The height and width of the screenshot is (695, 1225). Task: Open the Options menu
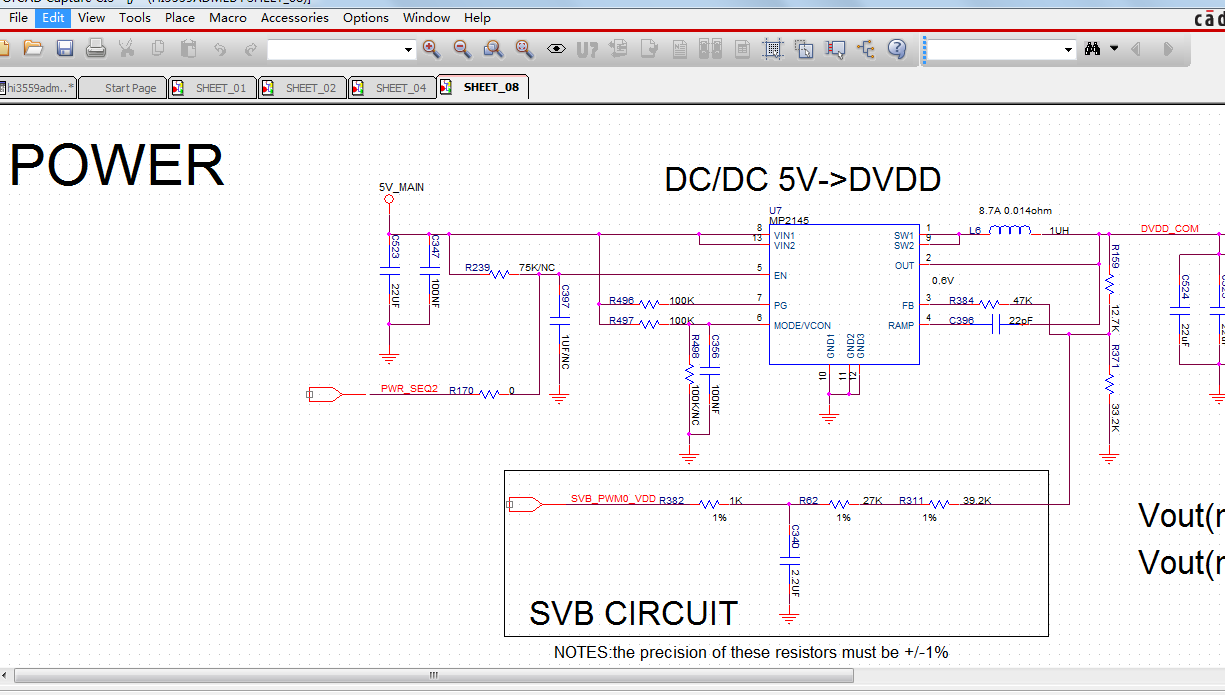[366, 17]
